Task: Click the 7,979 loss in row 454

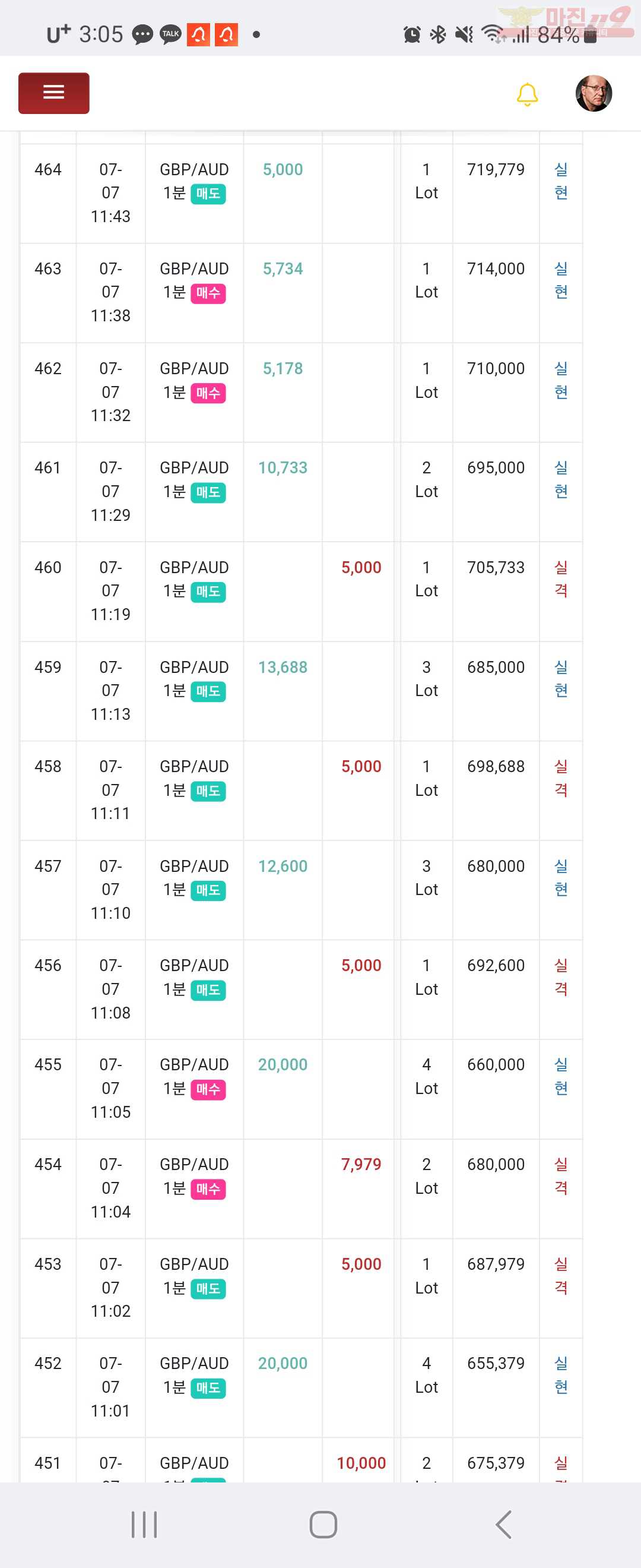Action: (361, 1164)
